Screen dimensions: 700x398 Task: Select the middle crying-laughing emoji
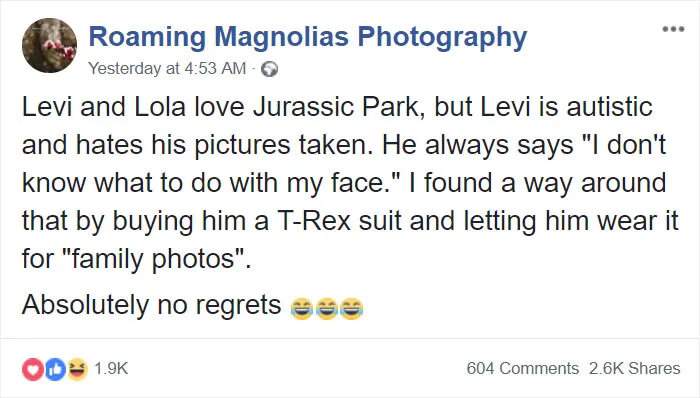click(326, 309)
